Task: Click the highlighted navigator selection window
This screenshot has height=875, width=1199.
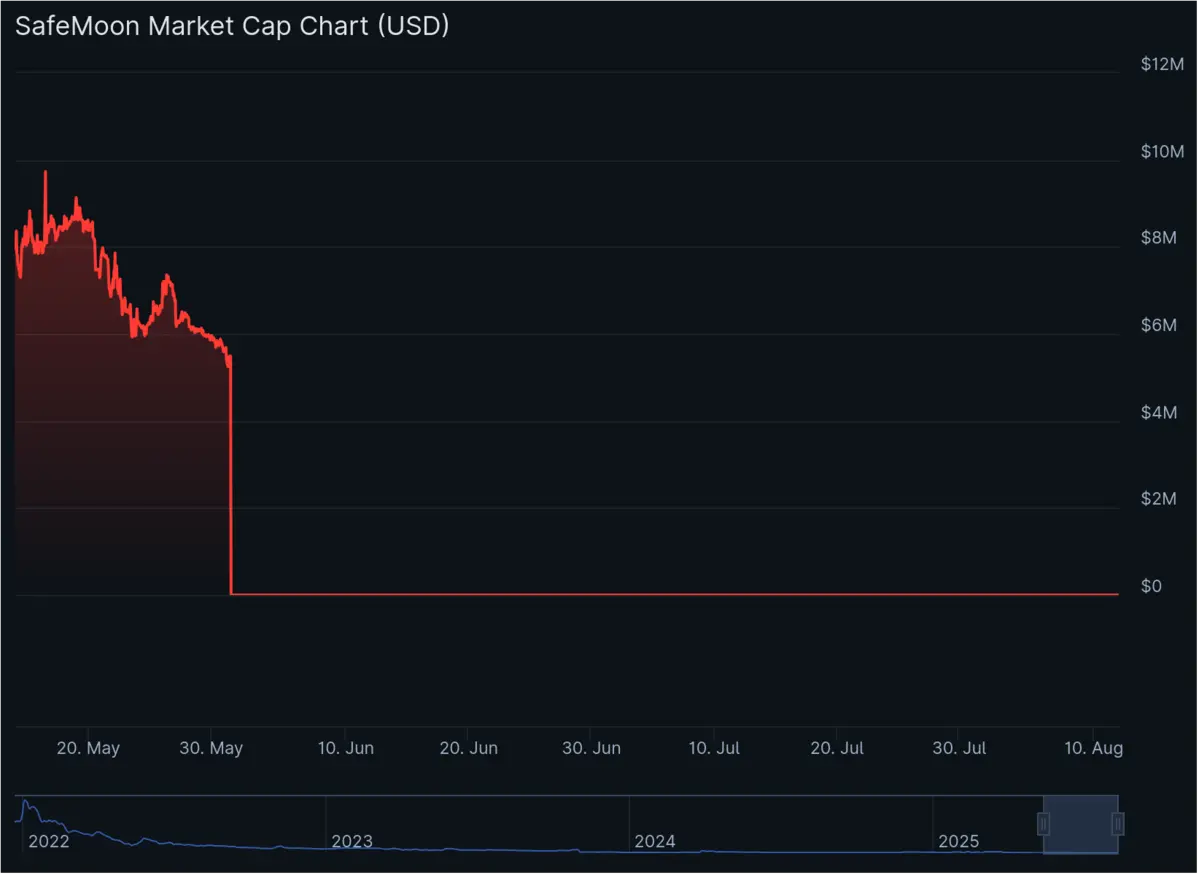Action: (1080, 824)
